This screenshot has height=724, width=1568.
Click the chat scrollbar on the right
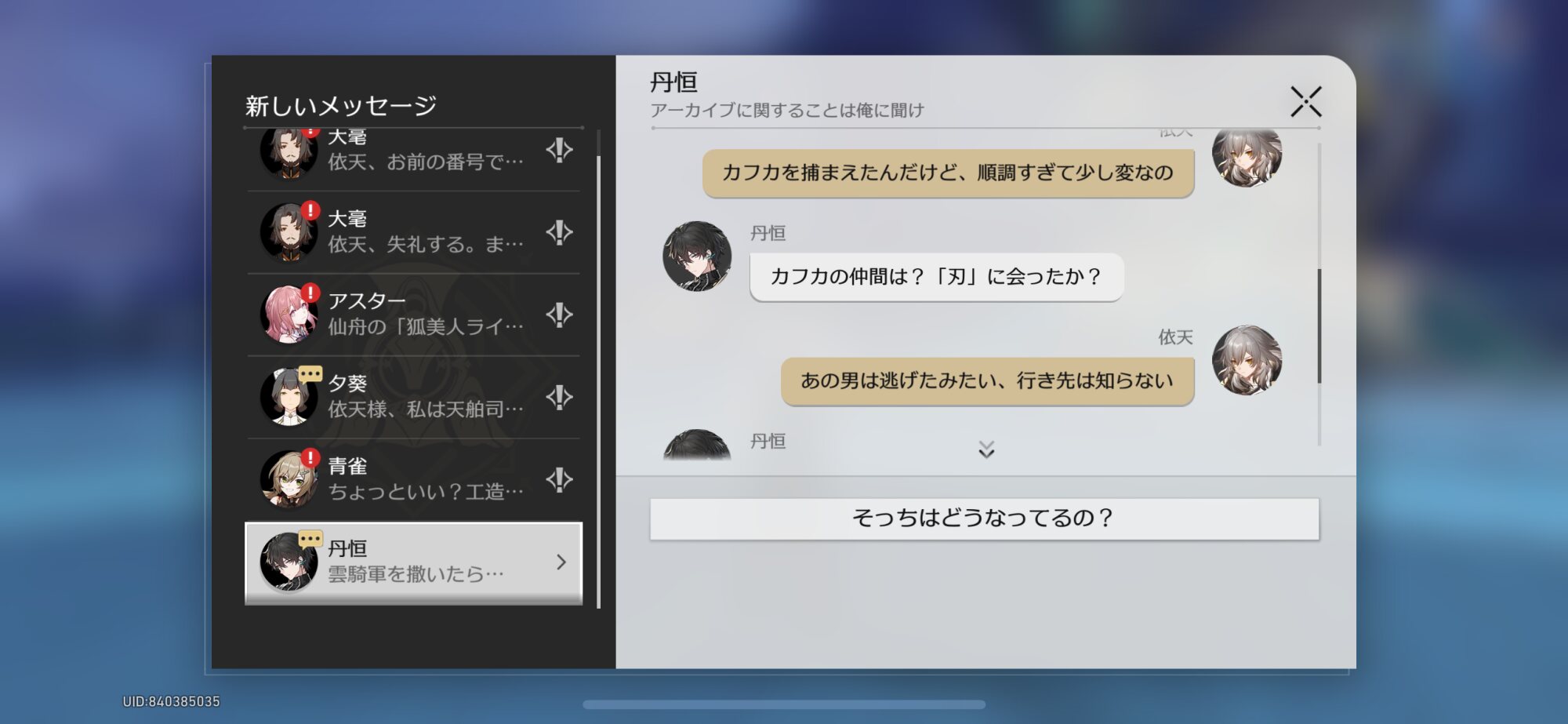tap(1319, 326)
